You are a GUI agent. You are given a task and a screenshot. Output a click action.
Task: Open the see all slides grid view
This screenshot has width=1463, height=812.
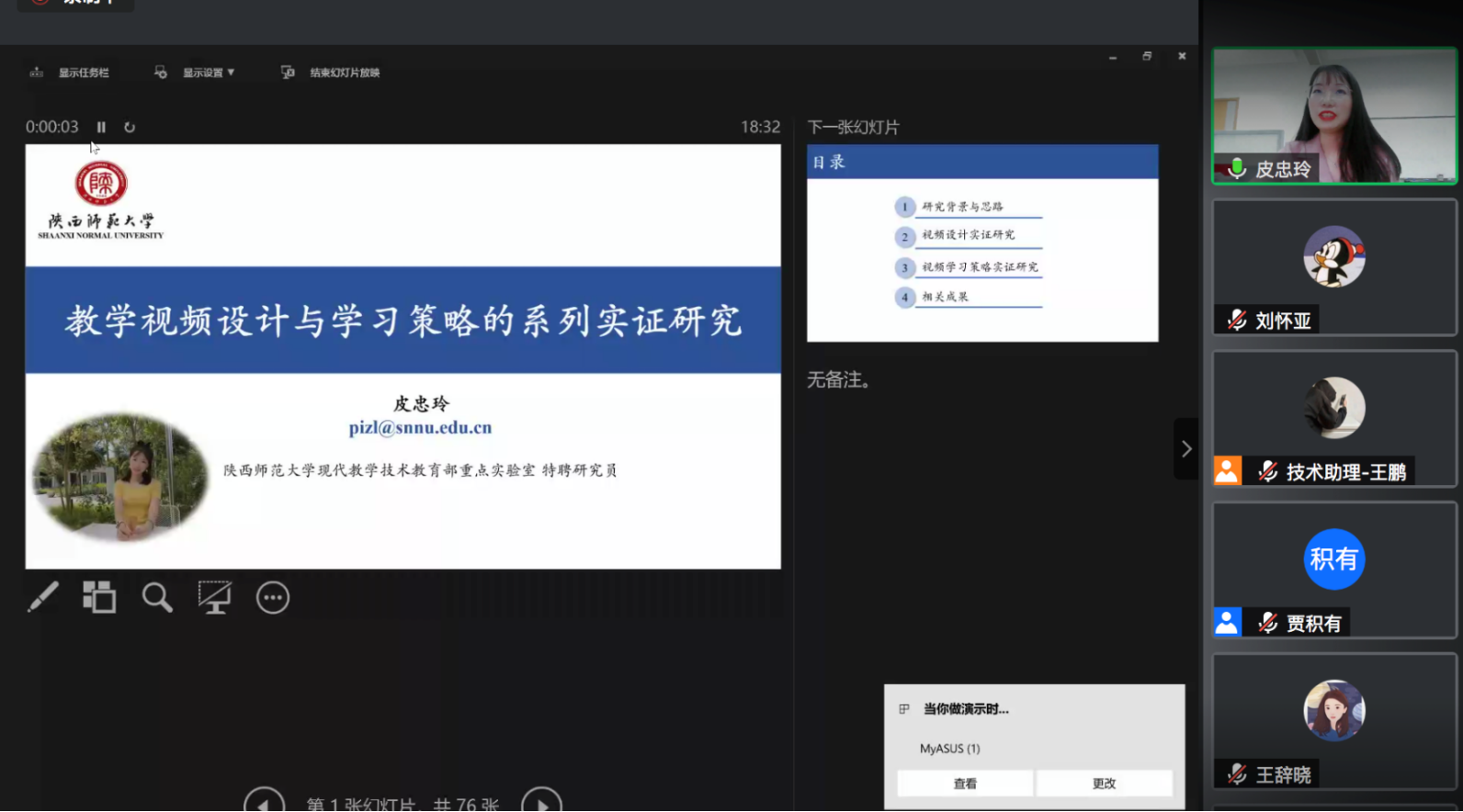click(x=99, y=597)
